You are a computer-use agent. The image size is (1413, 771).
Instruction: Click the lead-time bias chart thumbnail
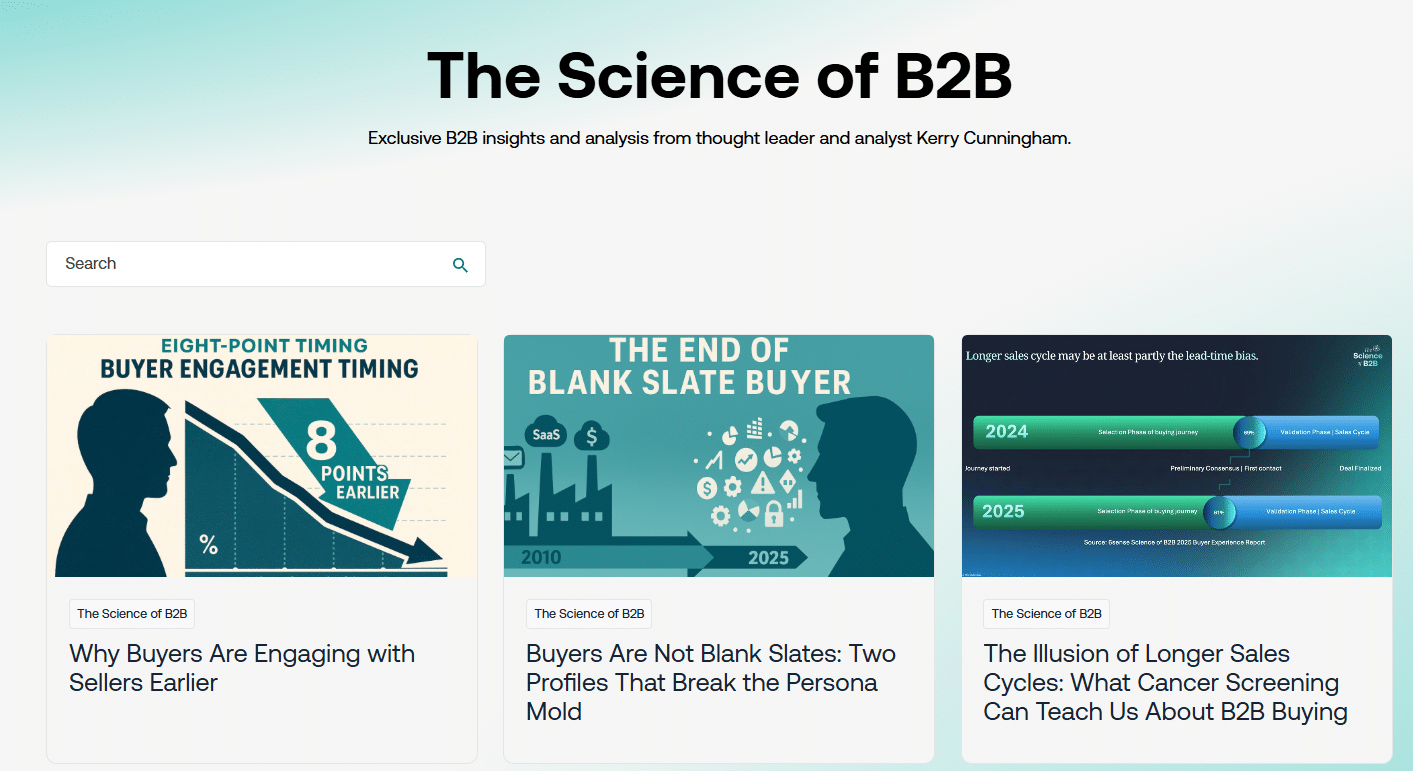coord(1176,455)
